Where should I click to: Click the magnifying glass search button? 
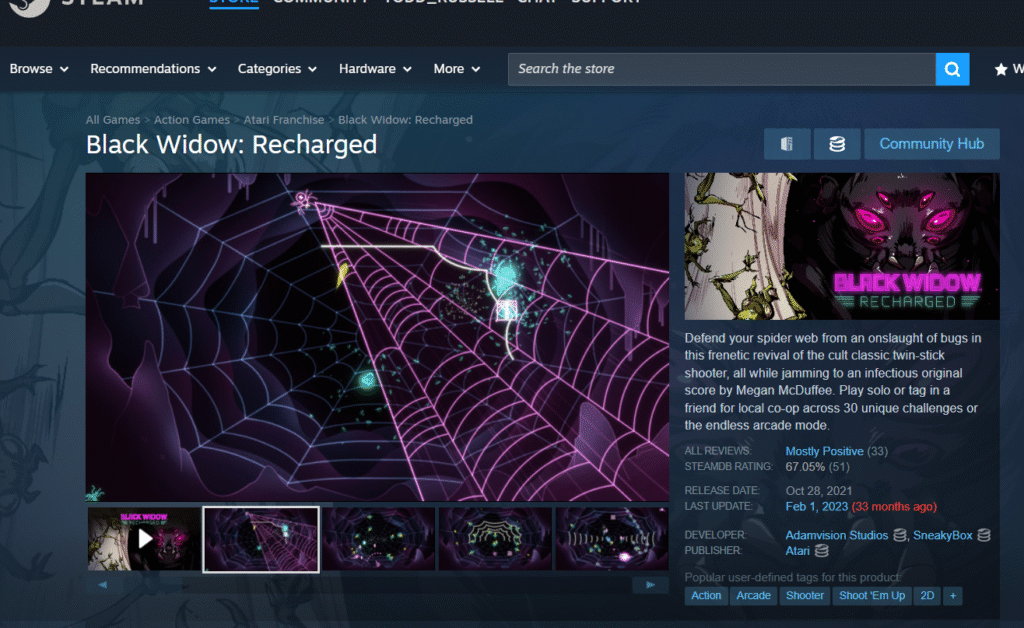point(952,69)
